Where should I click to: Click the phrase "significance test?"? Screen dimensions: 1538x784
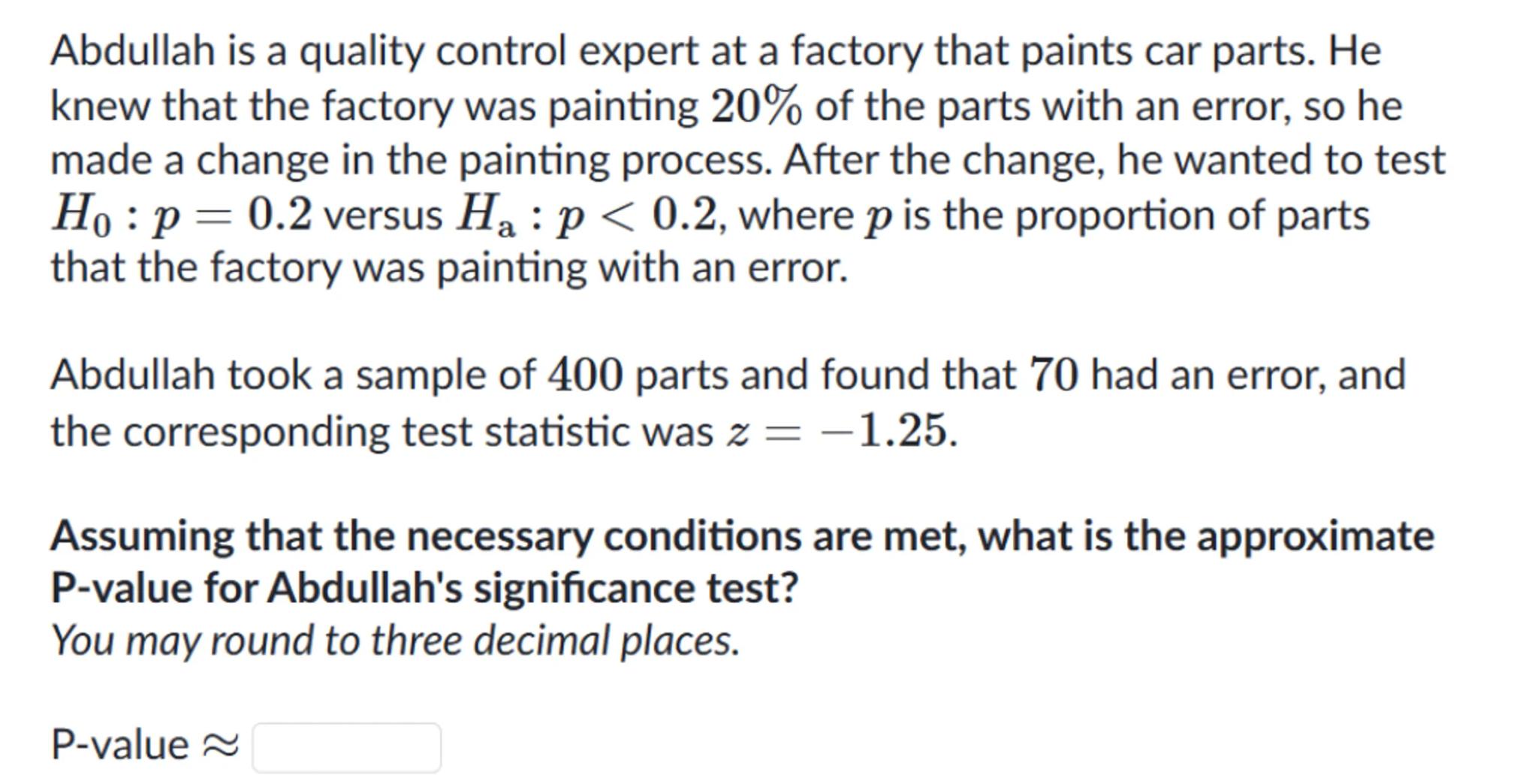[635, 587]
